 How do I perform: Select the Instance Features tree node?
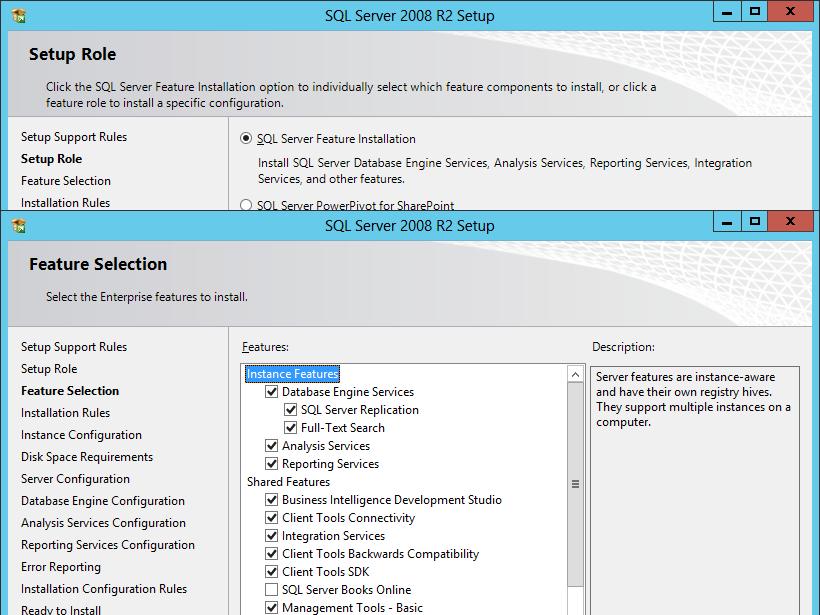(x=292, y=374)
